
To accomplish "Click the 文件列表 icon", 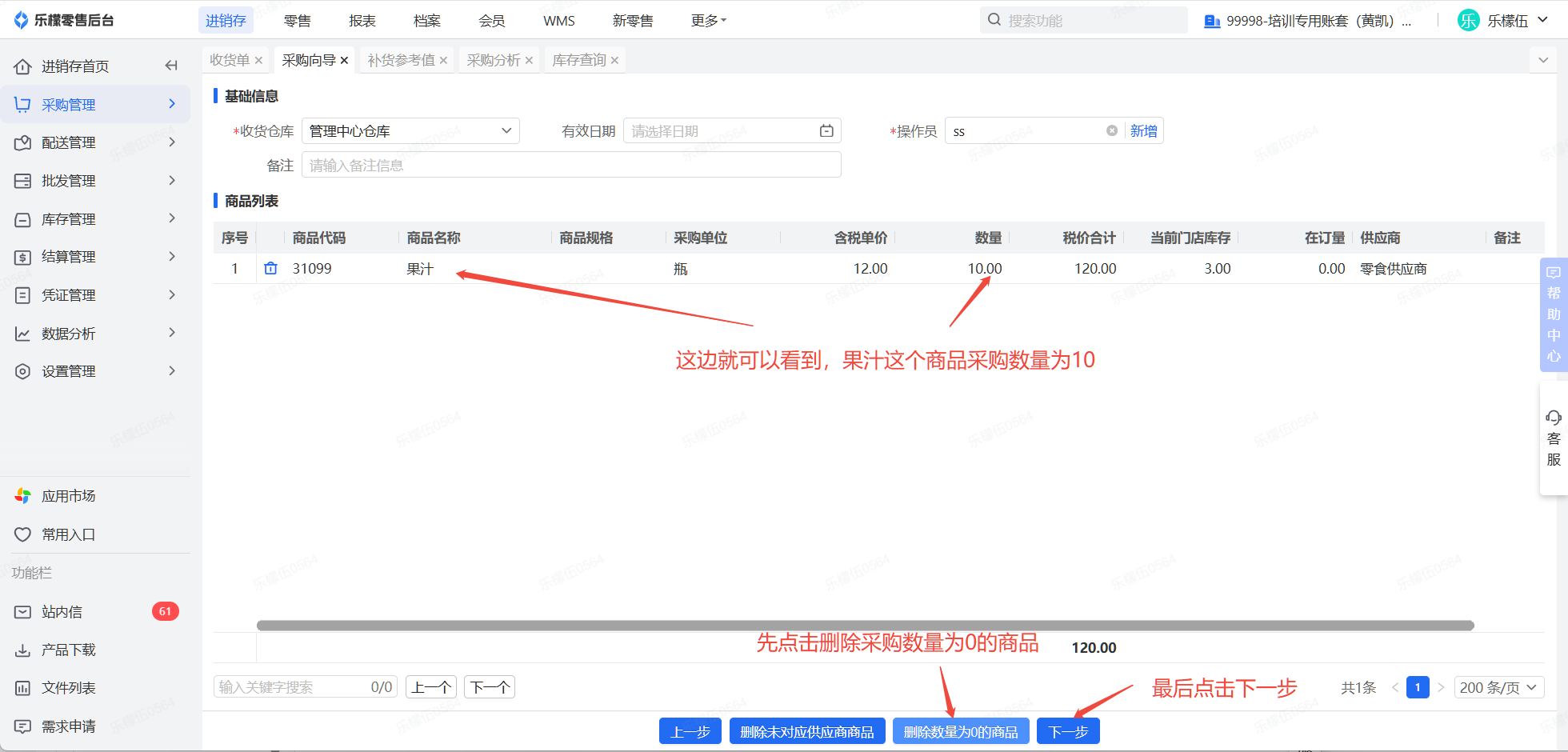I will point(23,688).
